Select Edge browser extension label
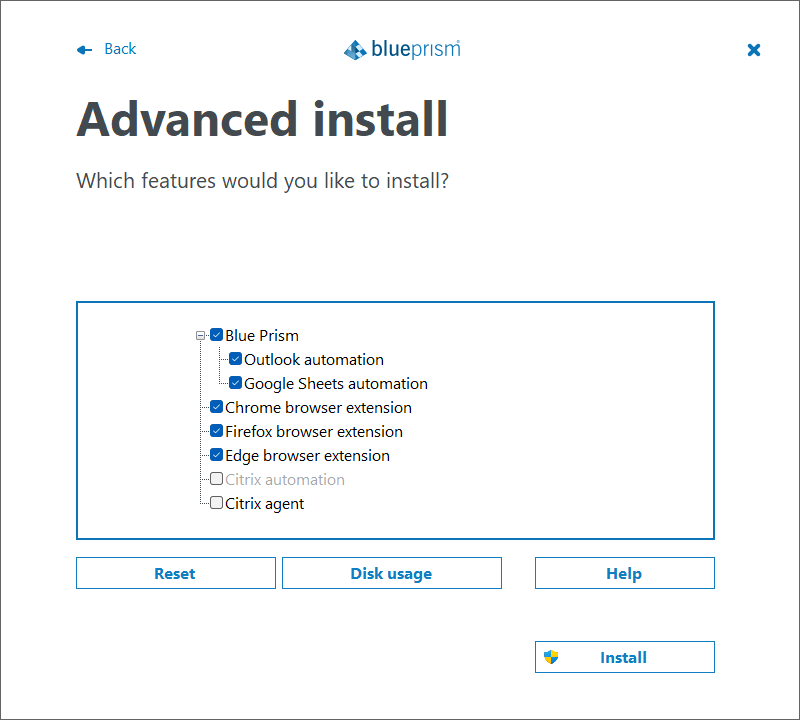 click(307, 456)
